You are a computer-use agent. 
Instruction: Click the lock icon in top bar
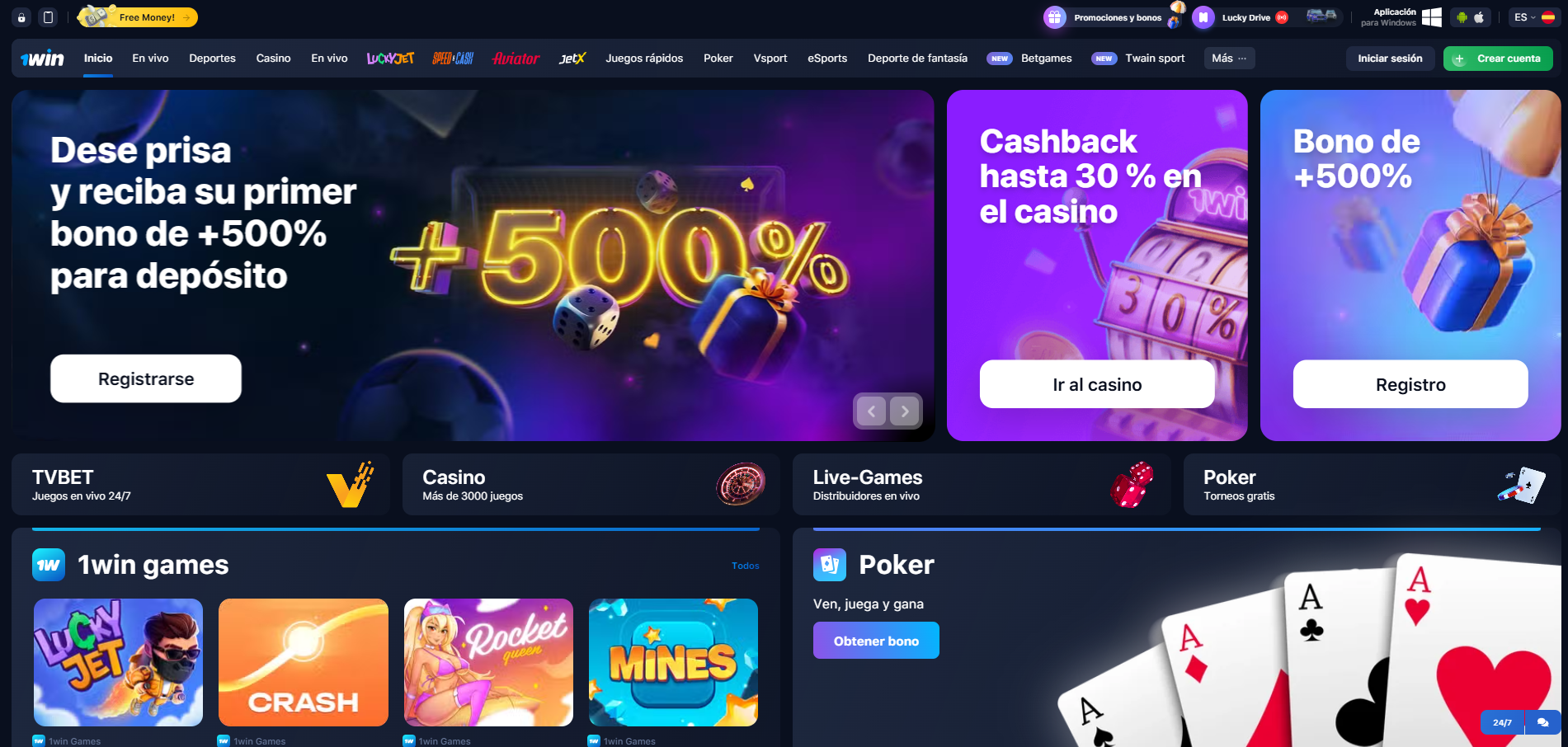[x=21, y=17]
